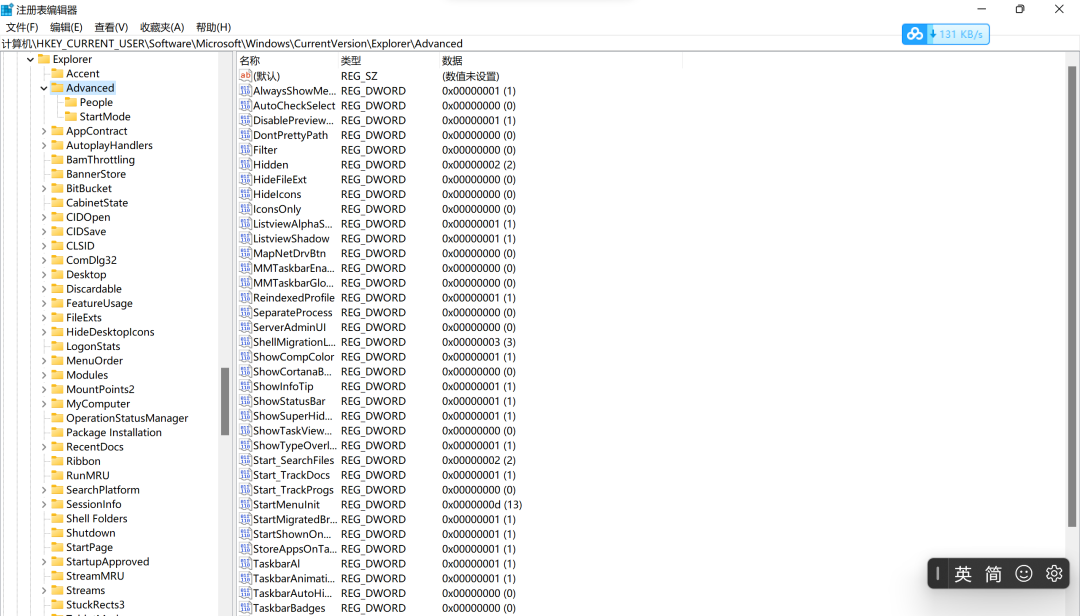This screenshot has height=616, width=1080.
Task: Select the ListviewShadow value name
Action: pyautogui.click(x=291, y=239)
